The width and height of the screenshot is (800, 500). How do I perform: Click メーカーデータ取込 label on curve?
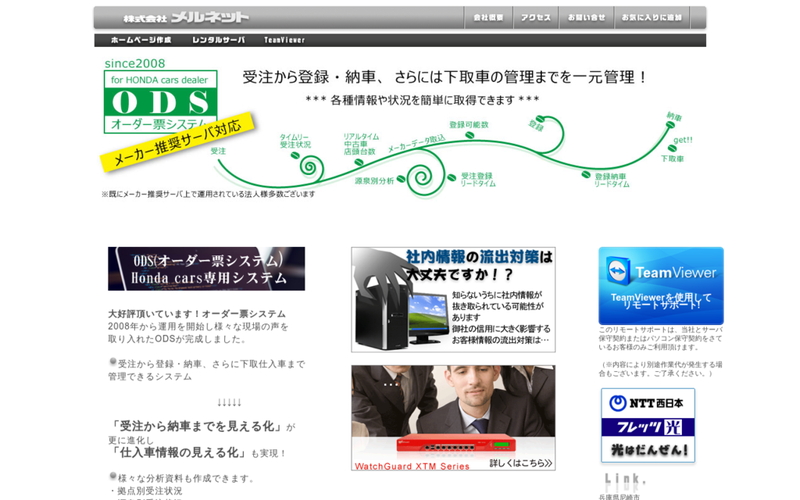coord(416,144)
